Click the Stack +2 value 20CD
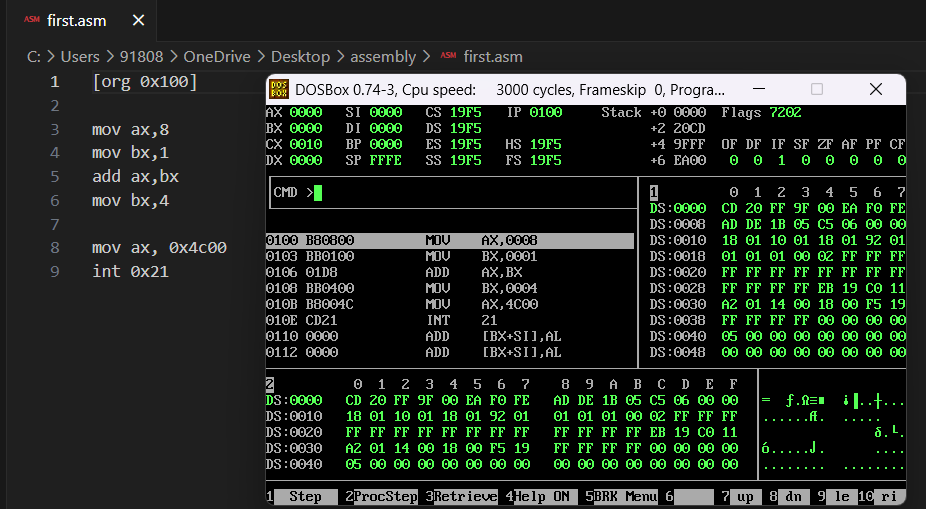Viewport: 926px width, 509px height. 689,128
